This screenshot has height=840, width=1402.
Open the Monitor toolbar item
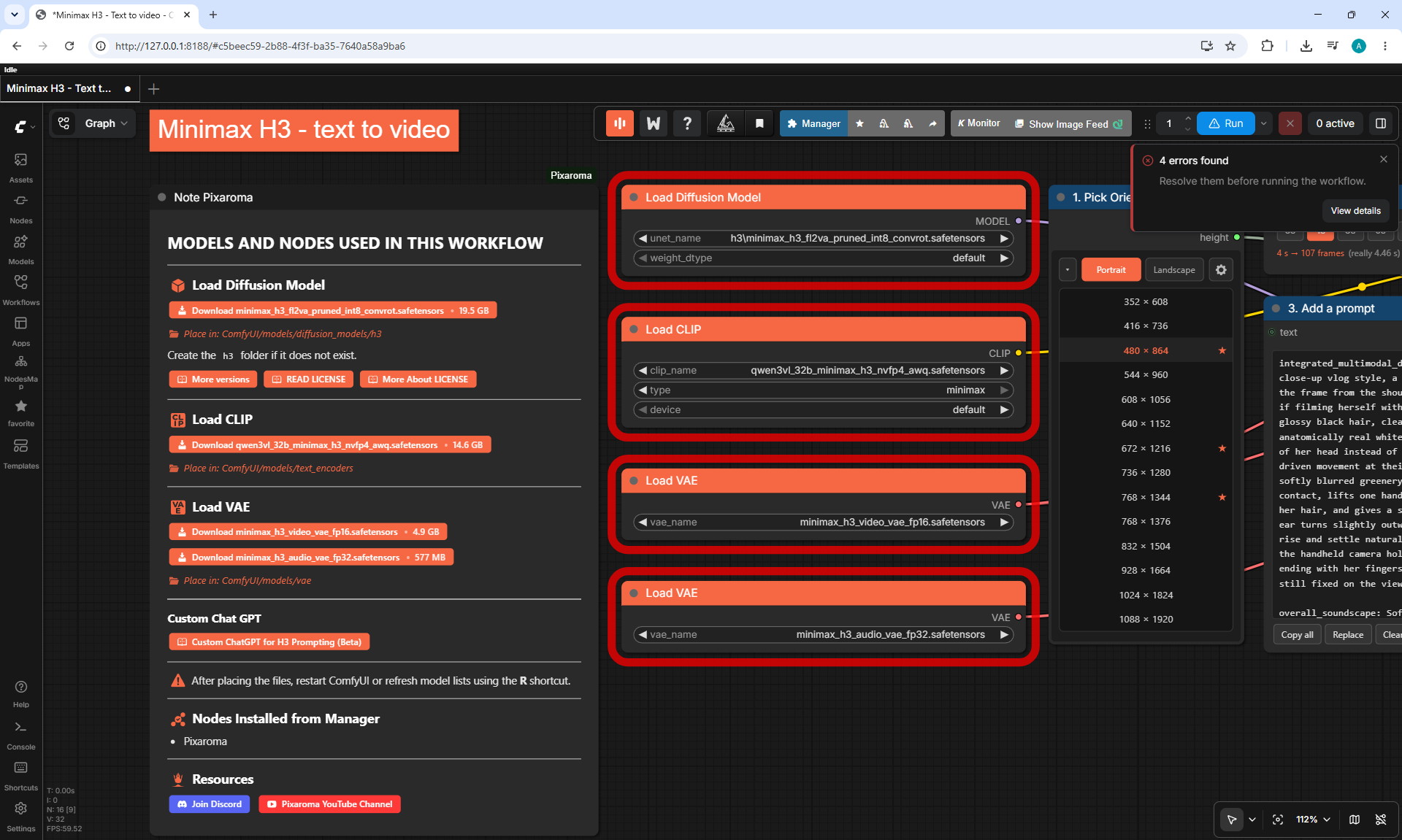[978, 123]
